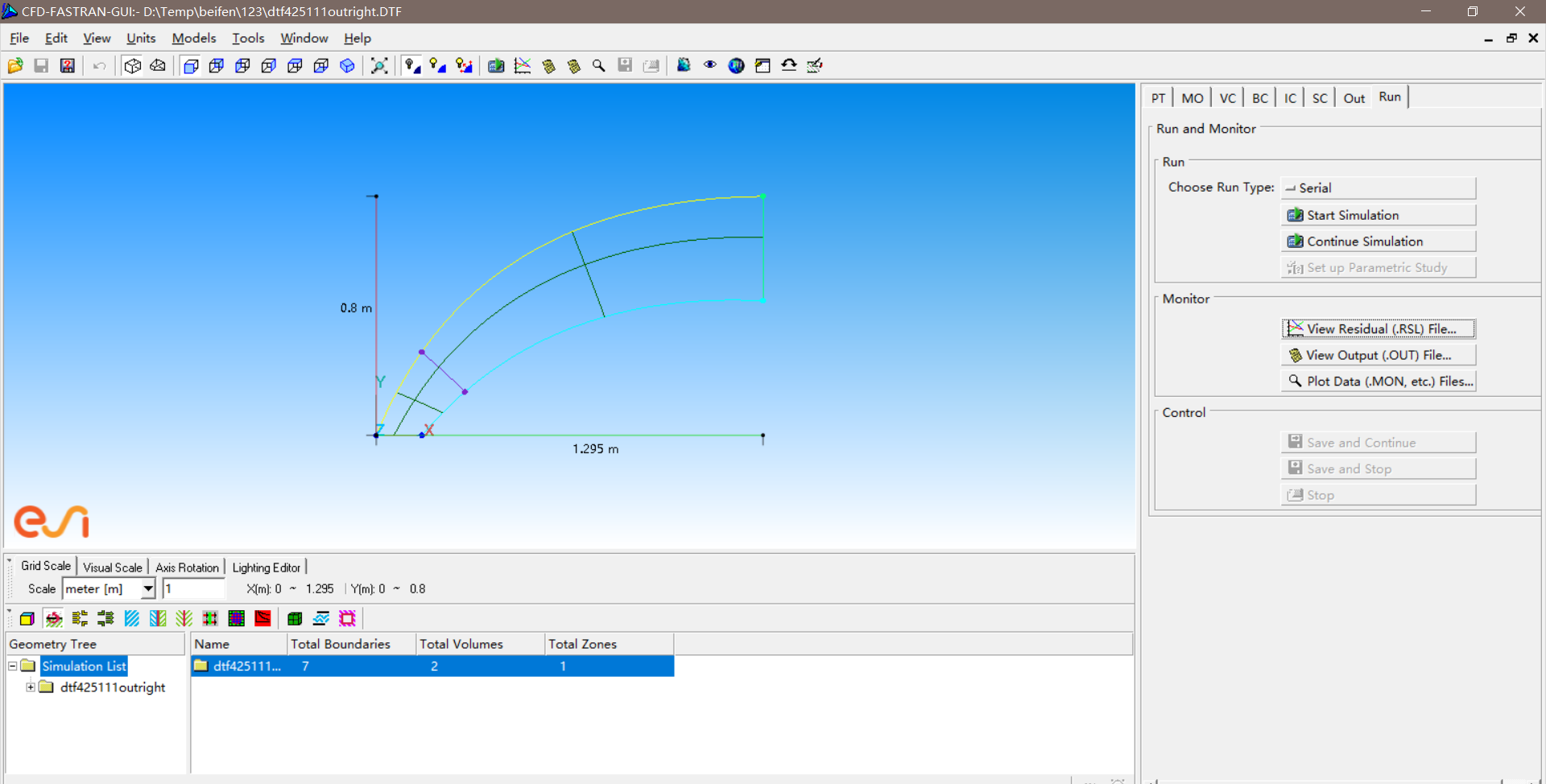Click the red square icon in lower toolbar
This screenshot has width=1546, height=784.
pyautogui.click(x=262, y=618)
